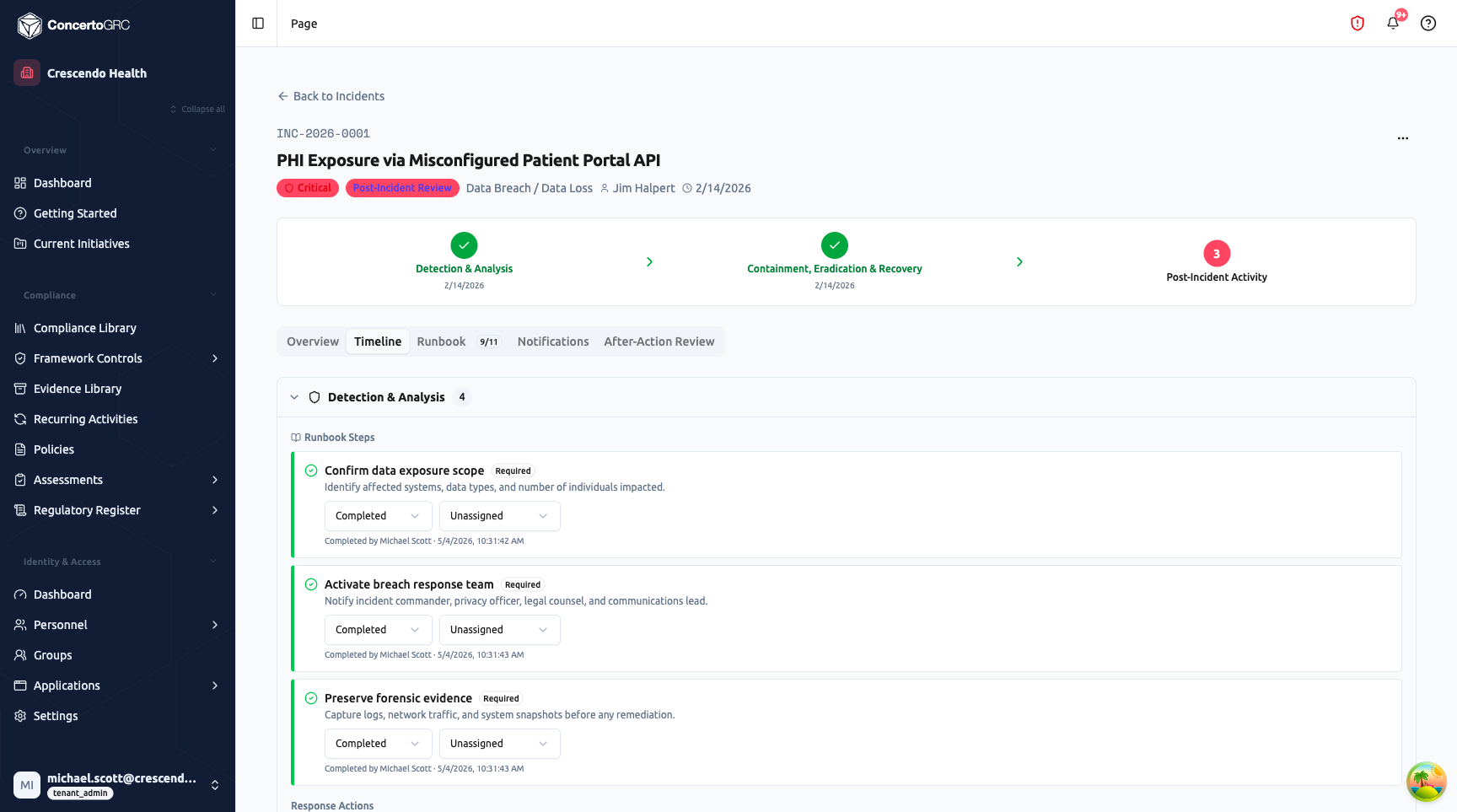Click the Compliance Library icon
Viewport: 1457px width, 812px height.
tap(20, 328)
